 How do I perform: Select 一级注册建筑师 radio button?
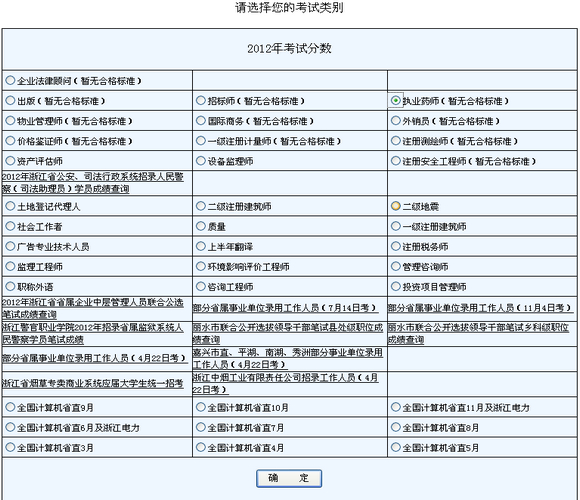coord(396,226)
